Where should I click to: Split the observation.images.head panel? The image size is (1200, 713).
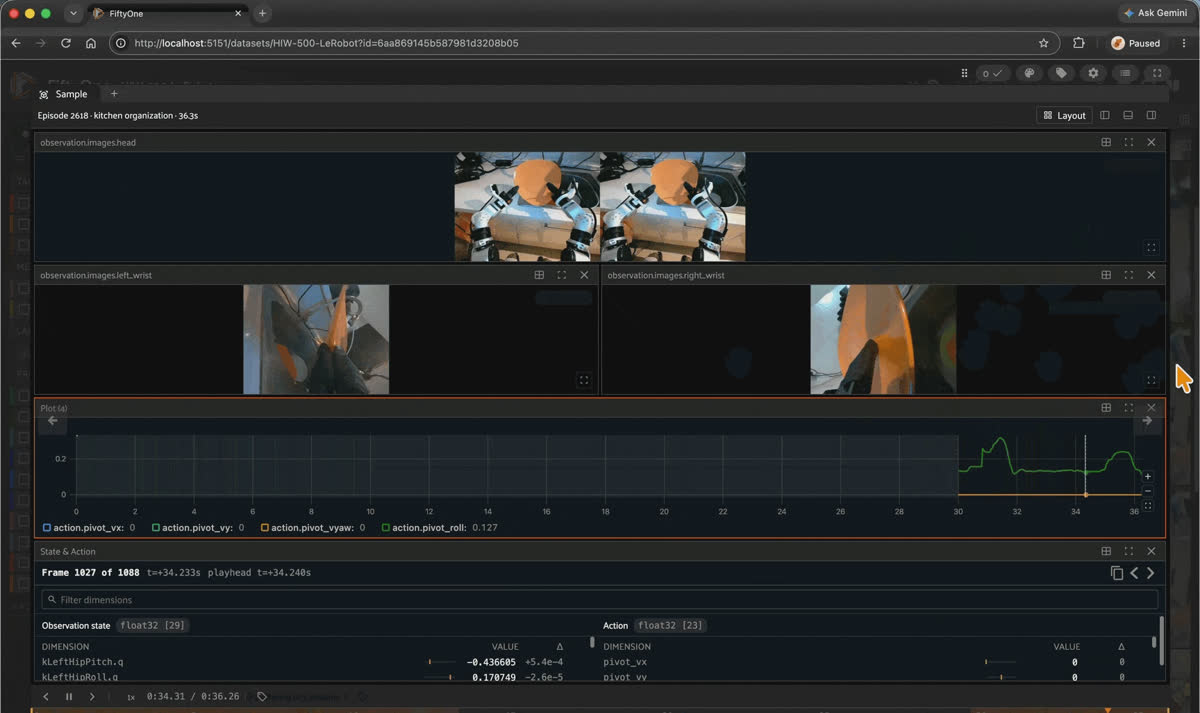click(1106, 142)
